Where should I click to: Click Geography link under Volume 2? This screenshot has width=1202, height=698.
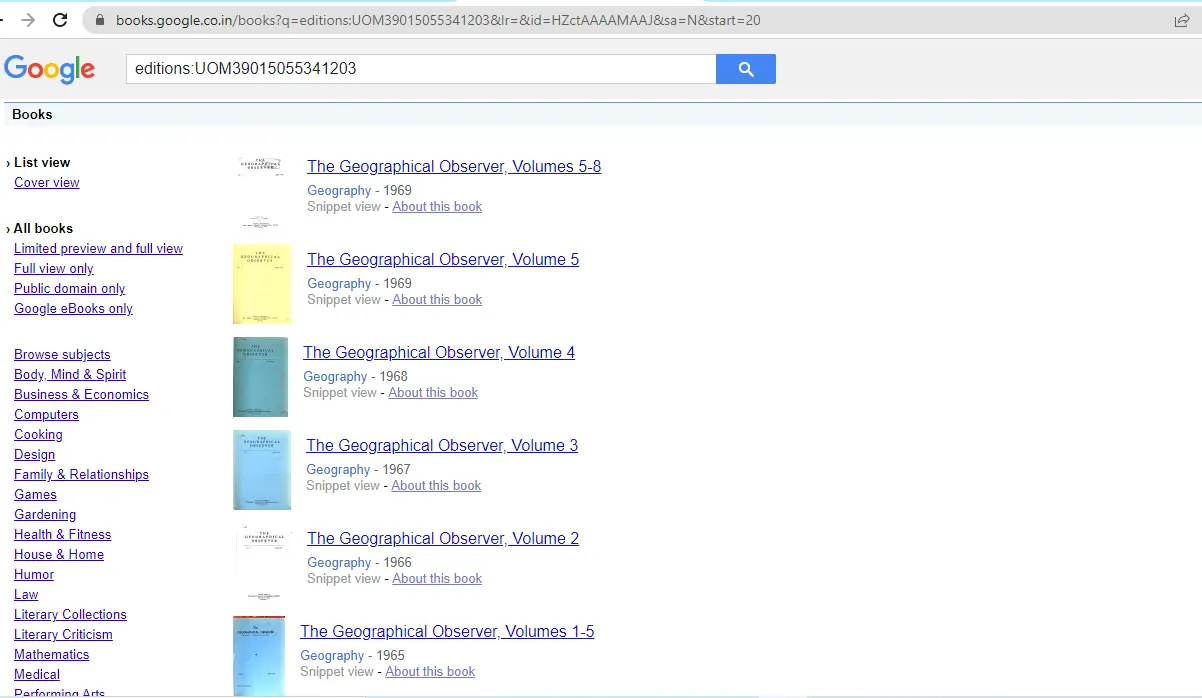(x=339, y=563)
